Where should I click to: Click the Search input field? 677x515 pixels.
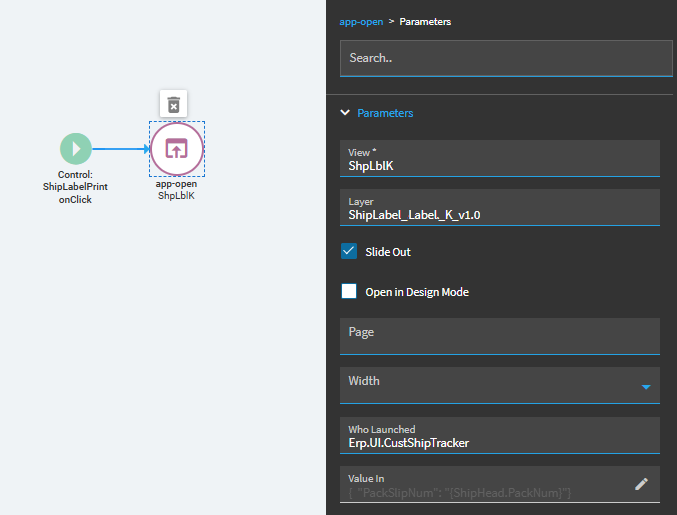coord(505,58)
